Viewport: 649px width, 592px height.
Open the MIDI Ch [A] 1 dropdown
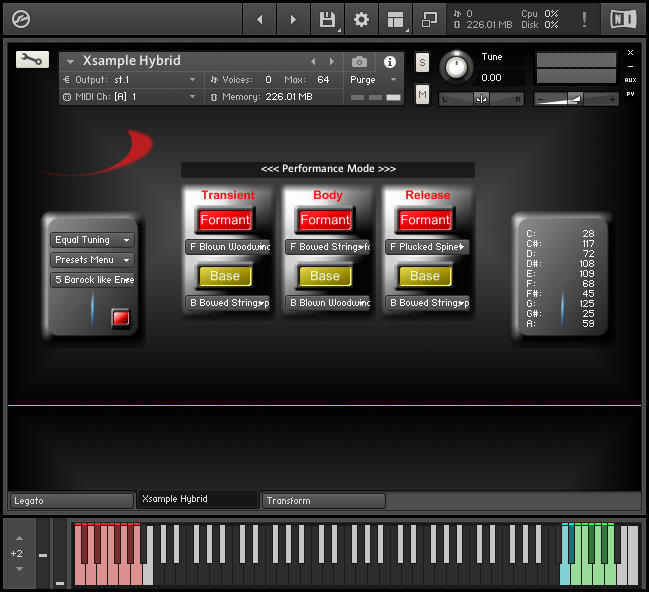[130, 97]
